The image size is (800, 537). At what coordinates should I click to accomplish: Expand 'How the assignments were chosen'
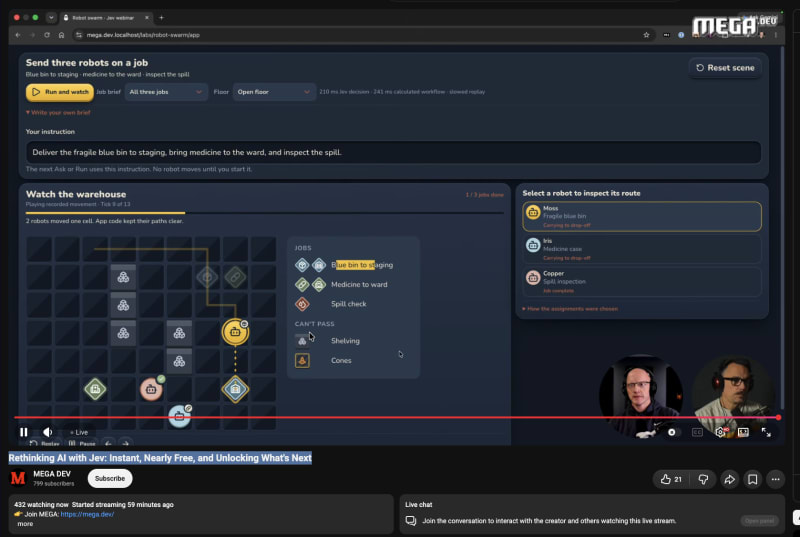pos(569,309)
